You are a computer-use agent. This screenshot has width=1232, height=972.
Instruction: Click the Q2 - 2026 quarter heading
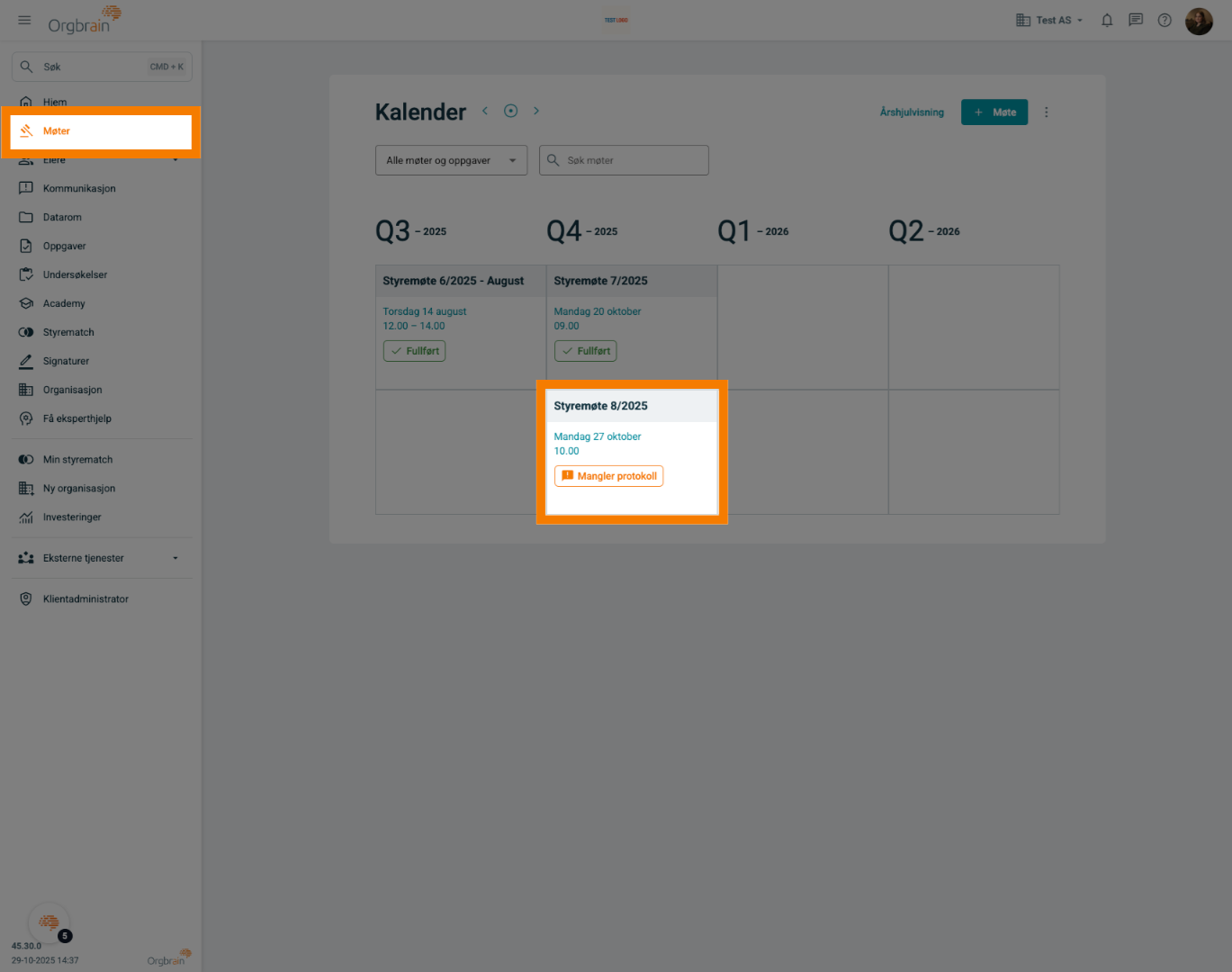(924, 231)
